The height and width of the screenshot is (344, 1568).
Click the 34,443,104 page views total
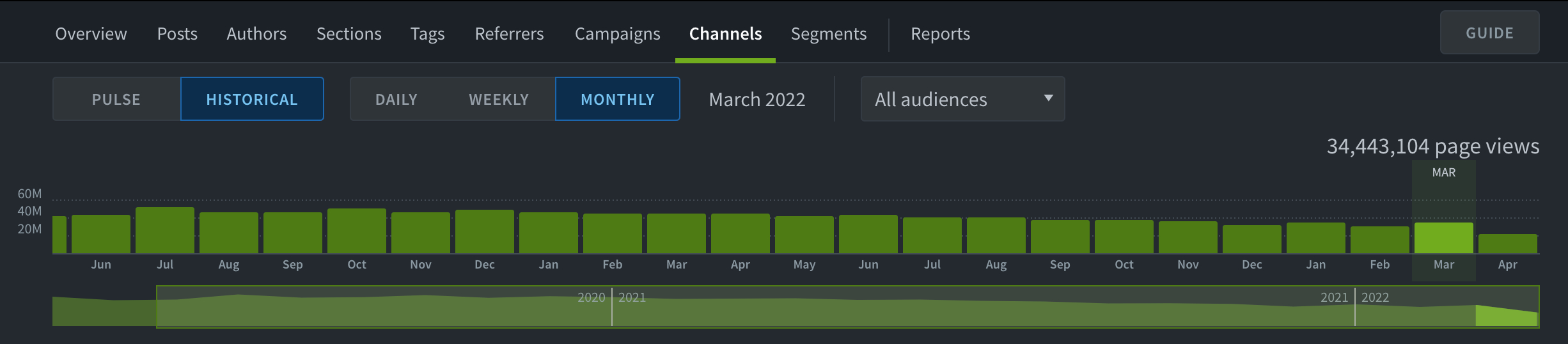pyautogui.click(x=1433, y=146)
